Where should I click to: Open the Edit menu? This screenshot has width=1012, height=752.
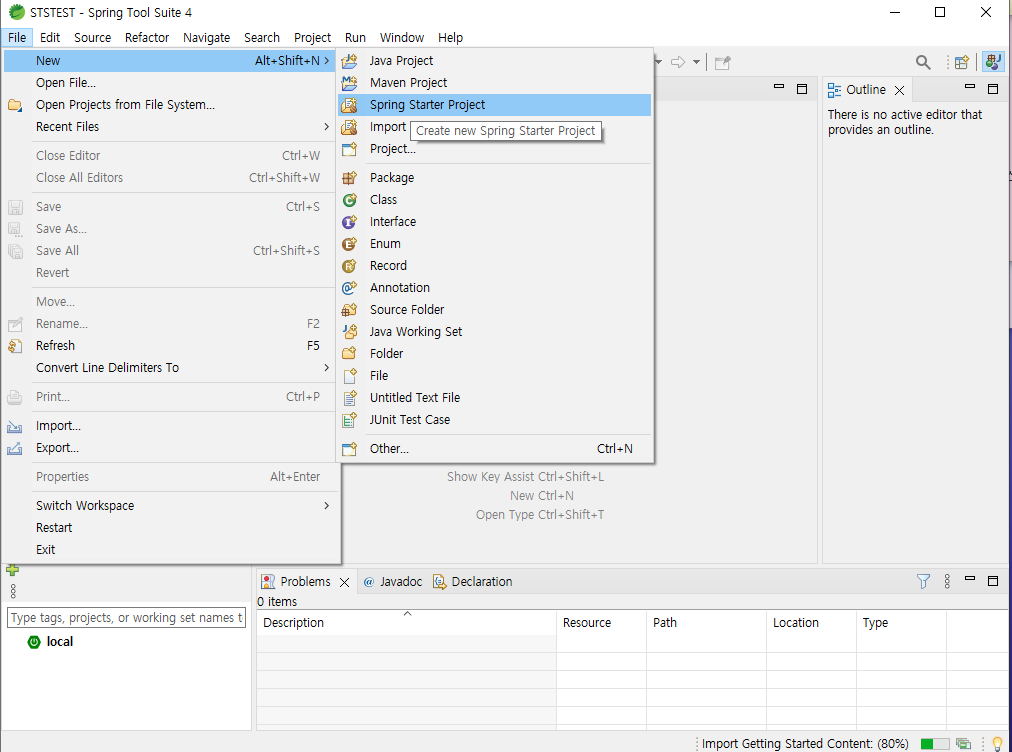[x=50, y=37]
